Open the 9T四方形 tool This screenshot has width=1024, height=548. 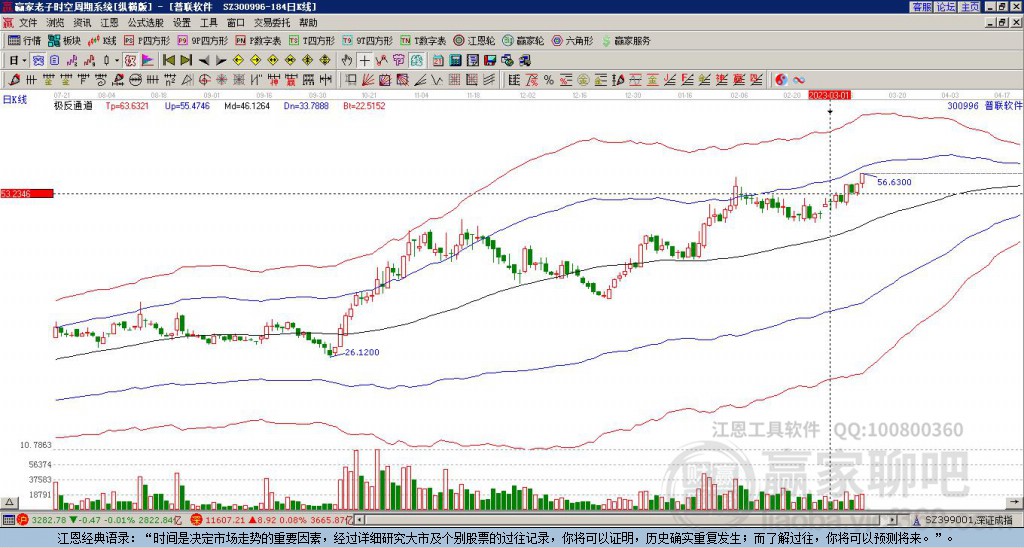point(368,40)
